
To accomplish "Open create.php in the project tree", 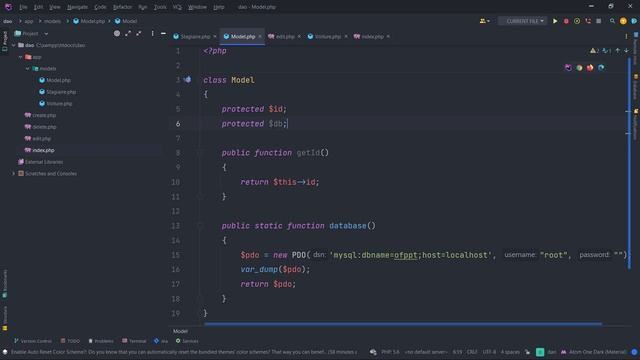I will click(x=40, y=115).
